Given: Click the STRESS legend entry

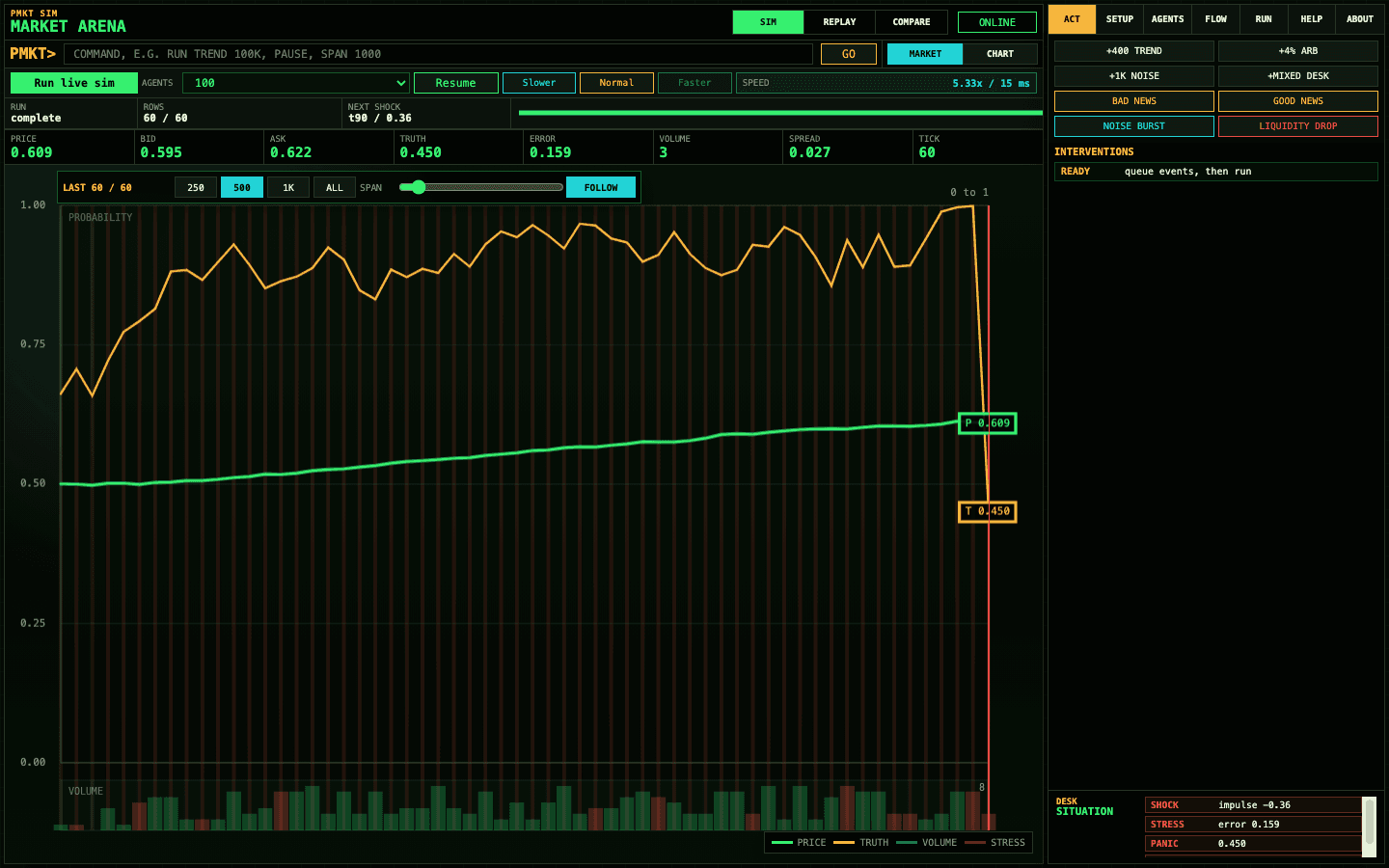Looking at the screenshot, I should [x=995, y=843].
